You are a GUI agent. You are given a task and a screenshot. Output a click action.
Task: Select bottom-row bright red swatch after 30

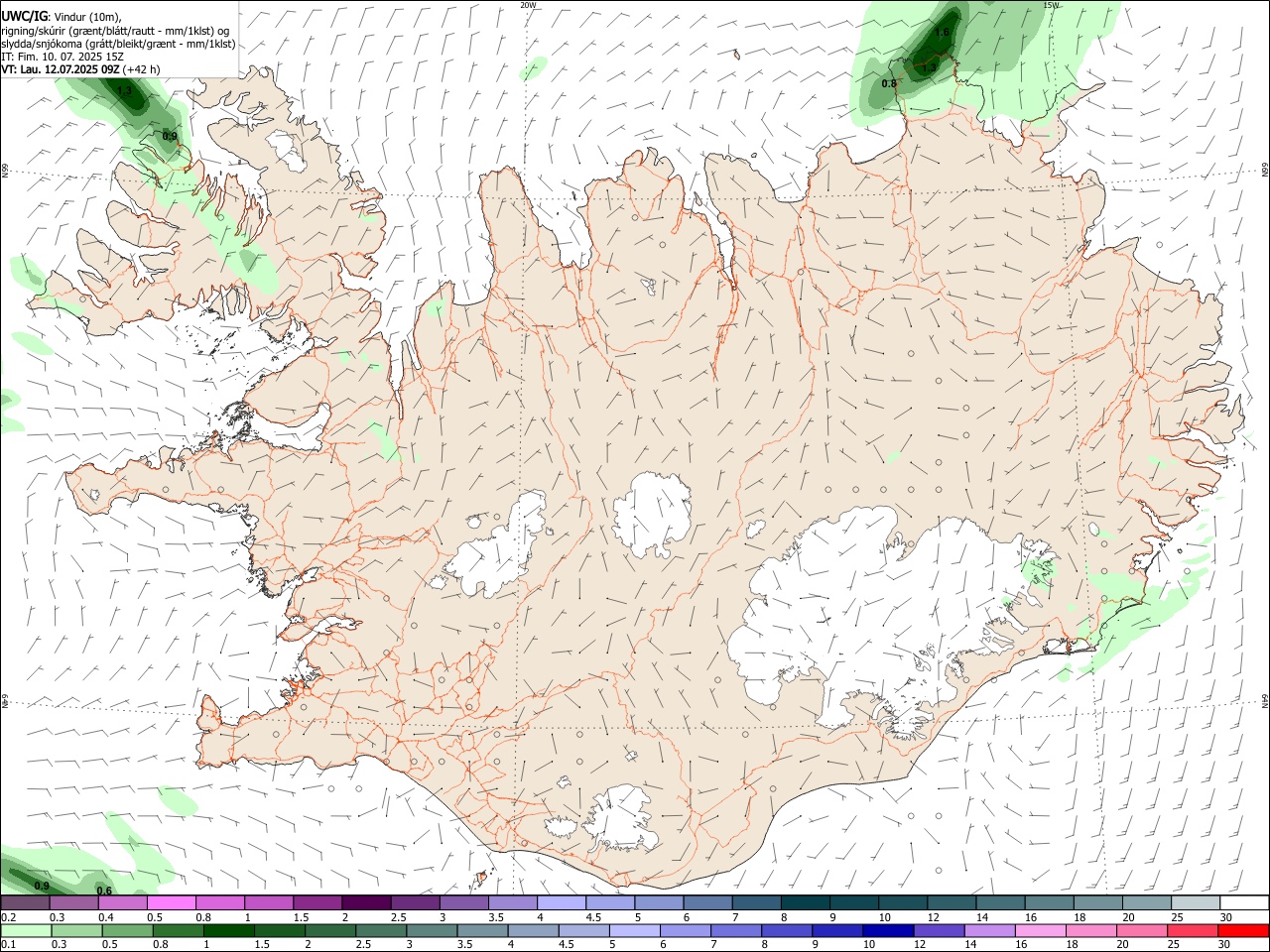tap(1244, 930)
